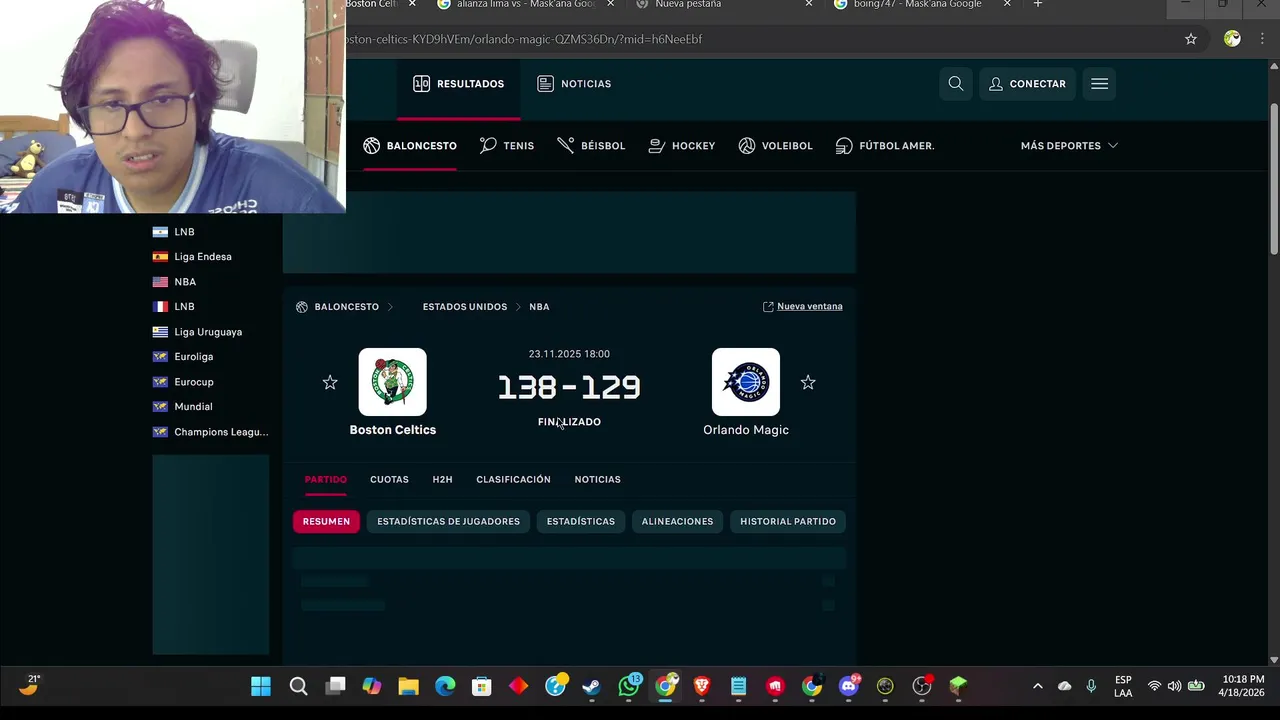1280x720 pixels.
Task: Open the Orlando Magic team name link
Action: click(x=746, y=430)
